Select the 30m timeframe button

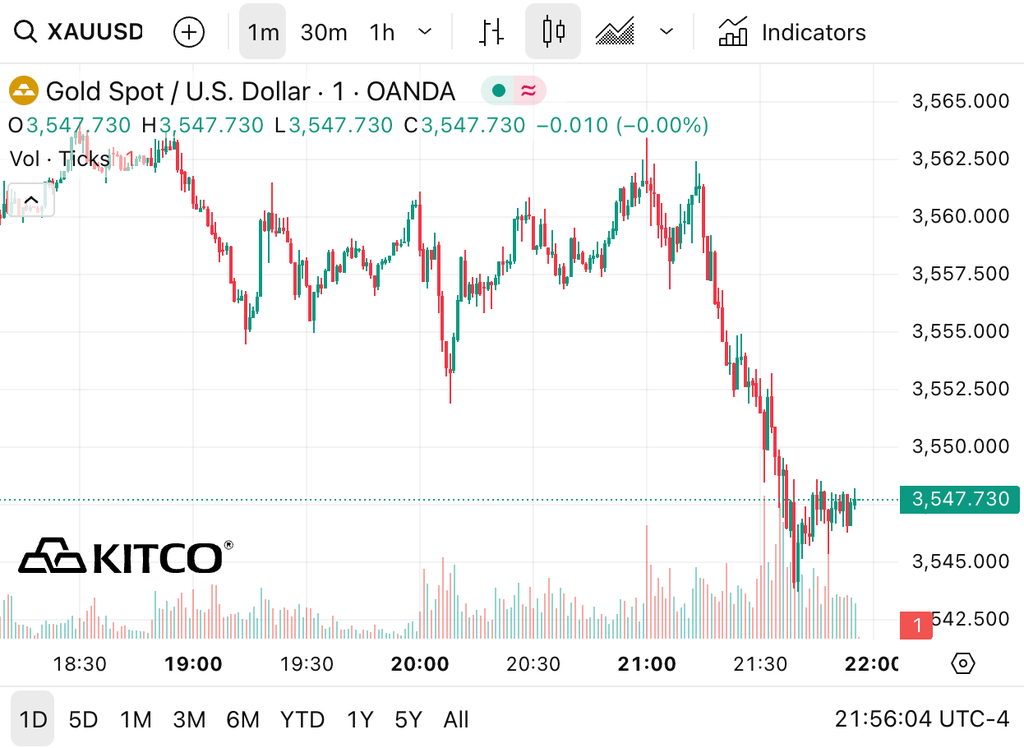(x=324, y=31)
